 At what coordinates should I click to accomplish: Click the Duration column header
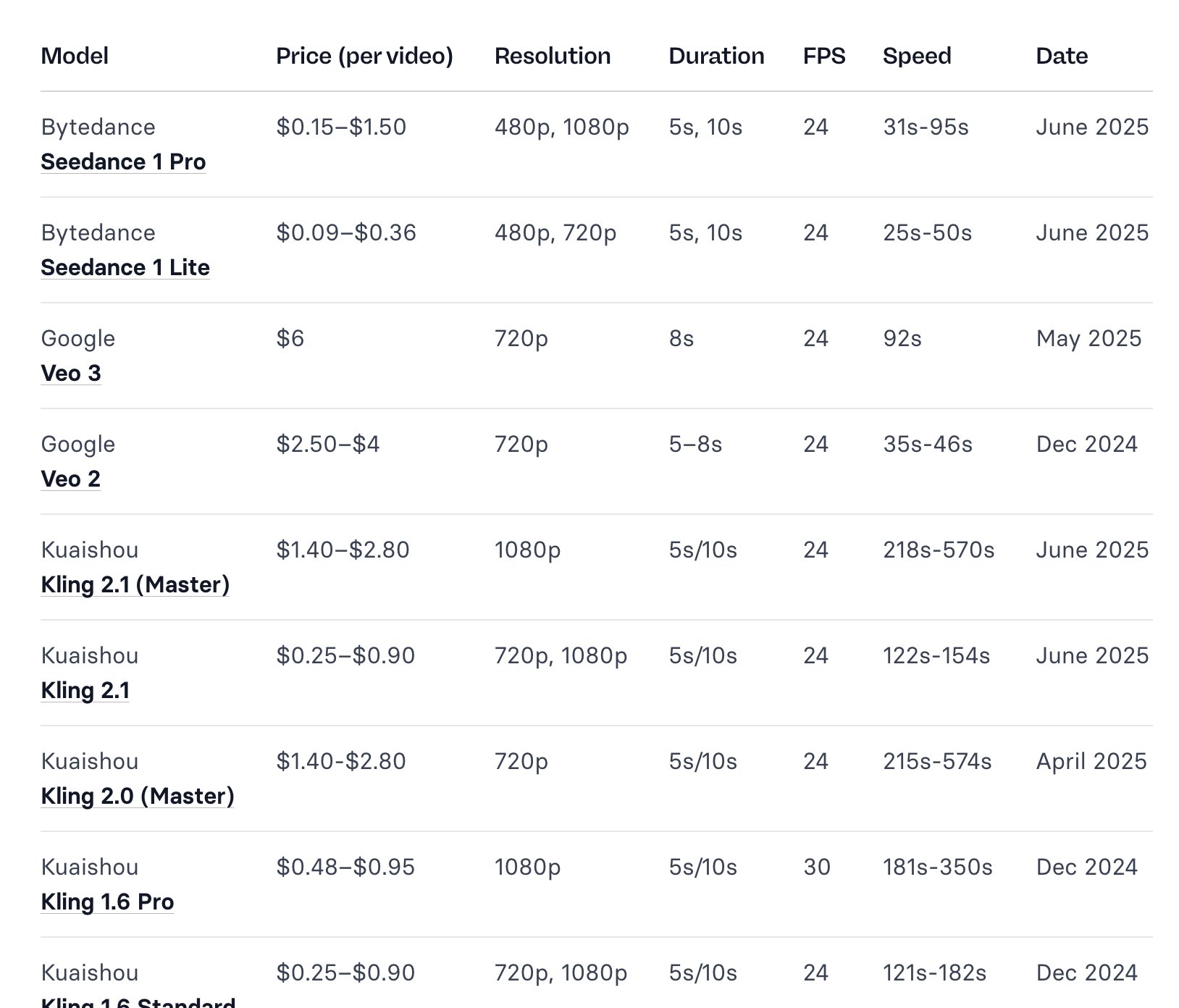click(716, 56)
